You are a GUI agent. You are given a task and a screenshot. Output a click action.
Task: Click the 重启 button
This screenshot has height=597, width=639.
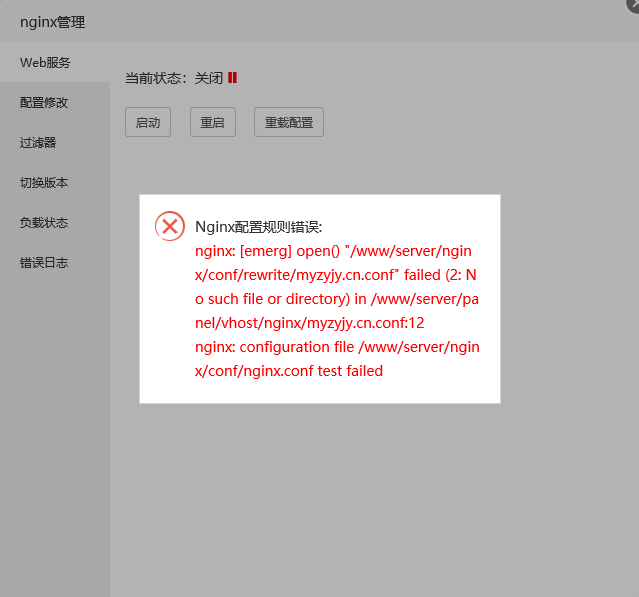point(213,122)
